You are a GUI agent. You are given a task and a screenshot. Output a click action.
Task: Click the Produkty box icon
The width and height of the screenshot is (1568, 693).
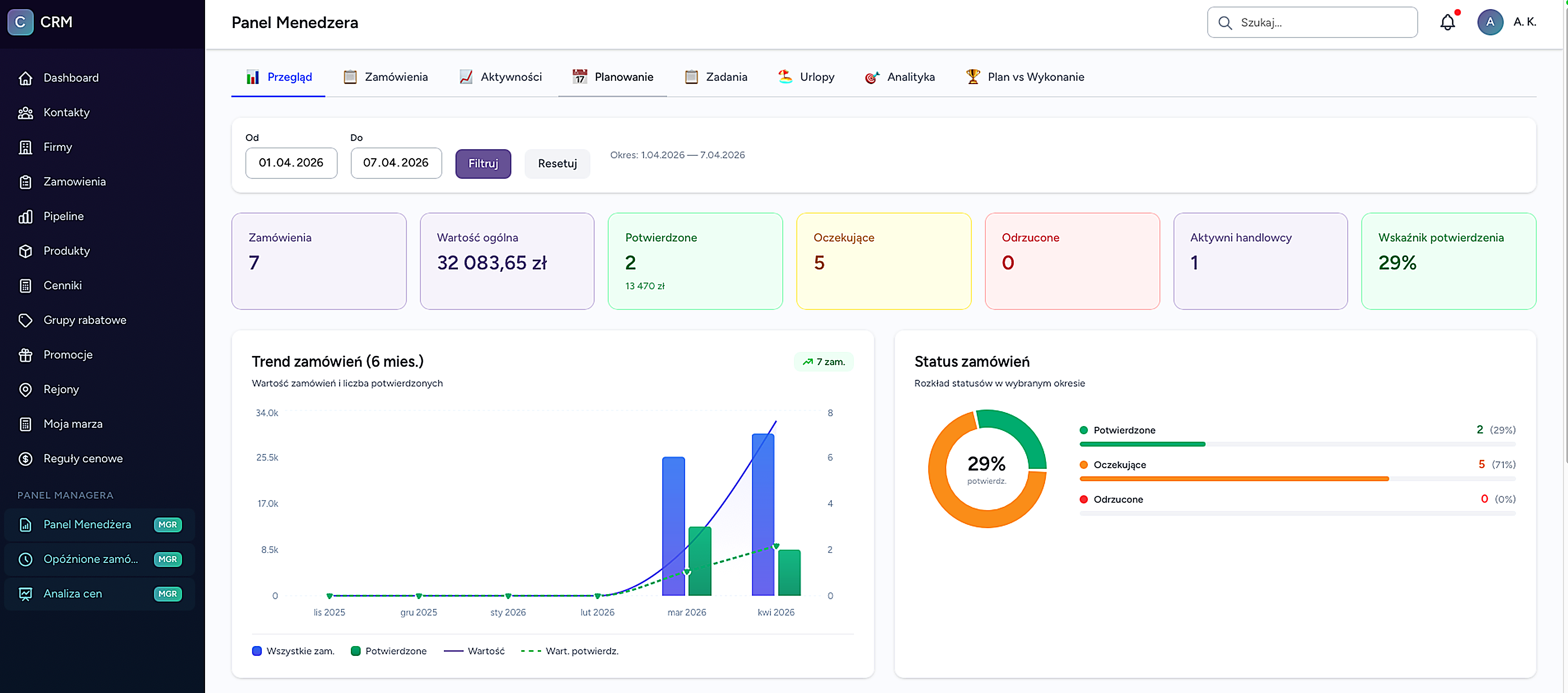26,251
